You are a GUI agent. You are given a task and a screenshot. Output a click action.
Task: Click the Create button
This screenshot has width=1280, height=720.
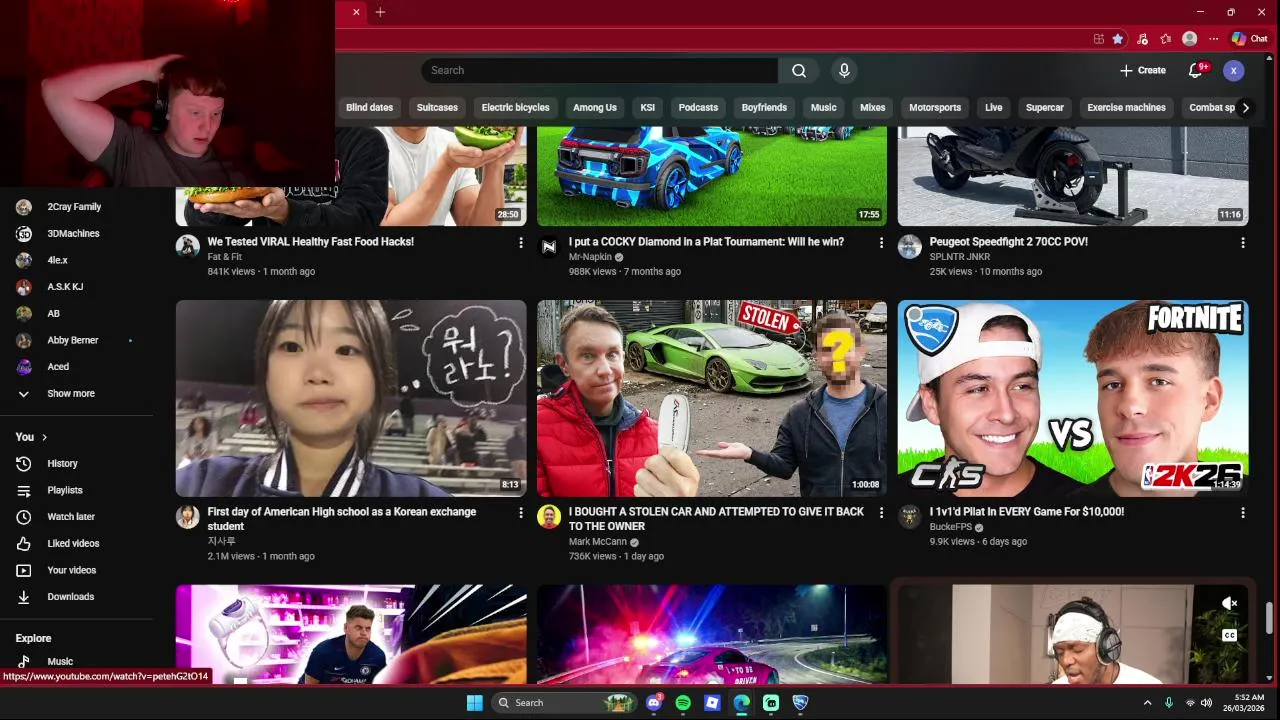(x=1143, y=70)
